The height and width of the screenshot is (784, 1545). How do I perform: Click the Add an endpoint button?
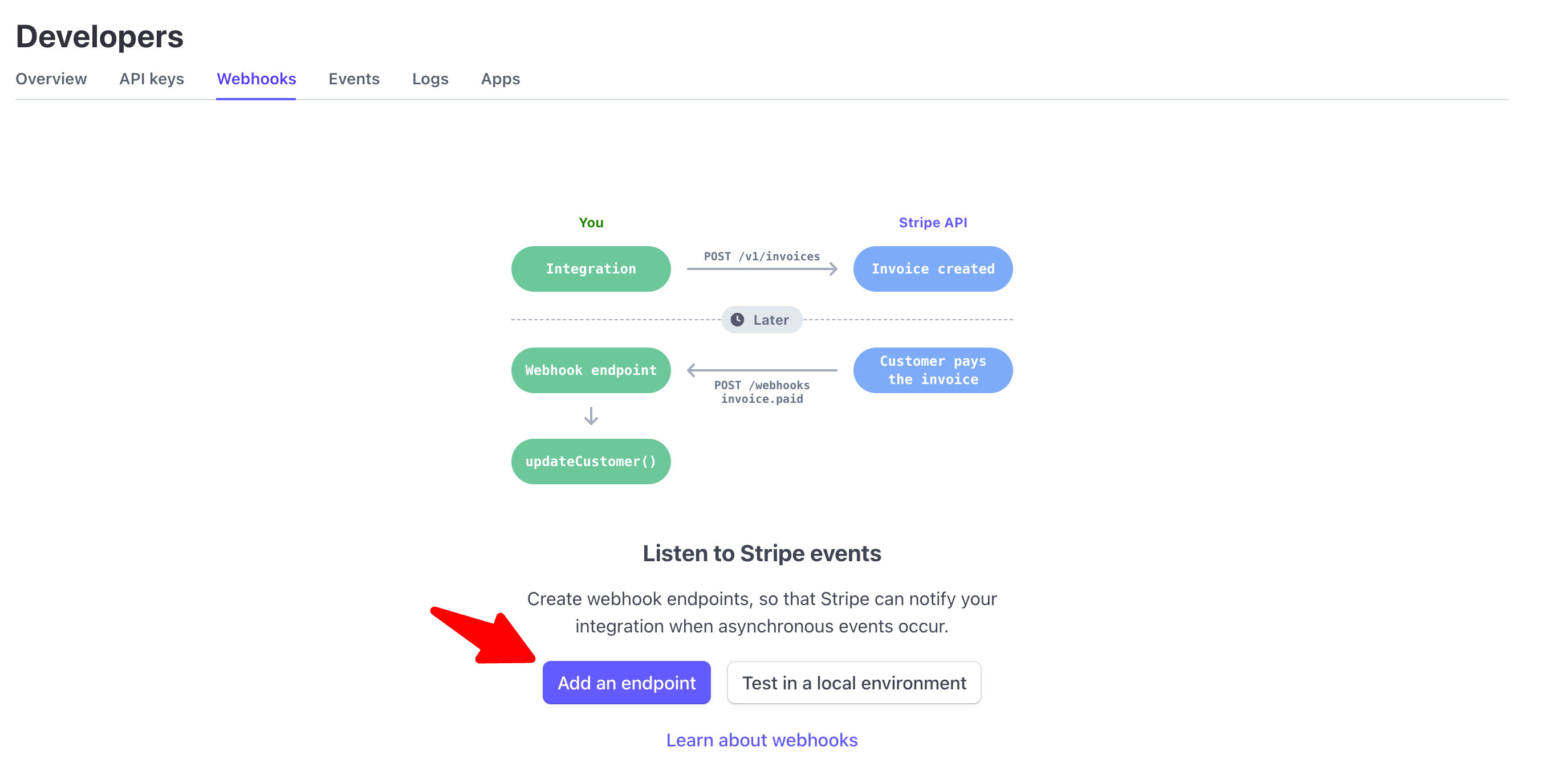(626, 682)
